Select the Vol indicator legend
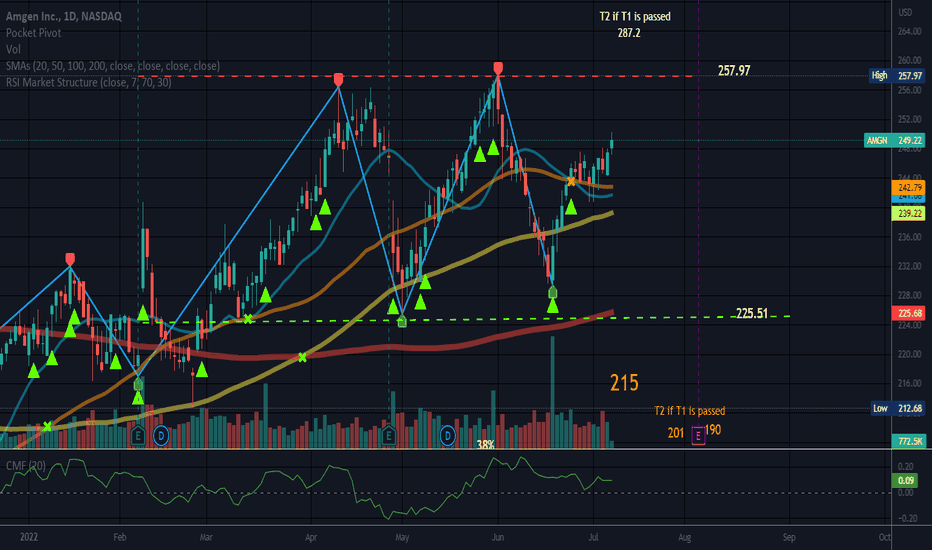 point(13,49)
